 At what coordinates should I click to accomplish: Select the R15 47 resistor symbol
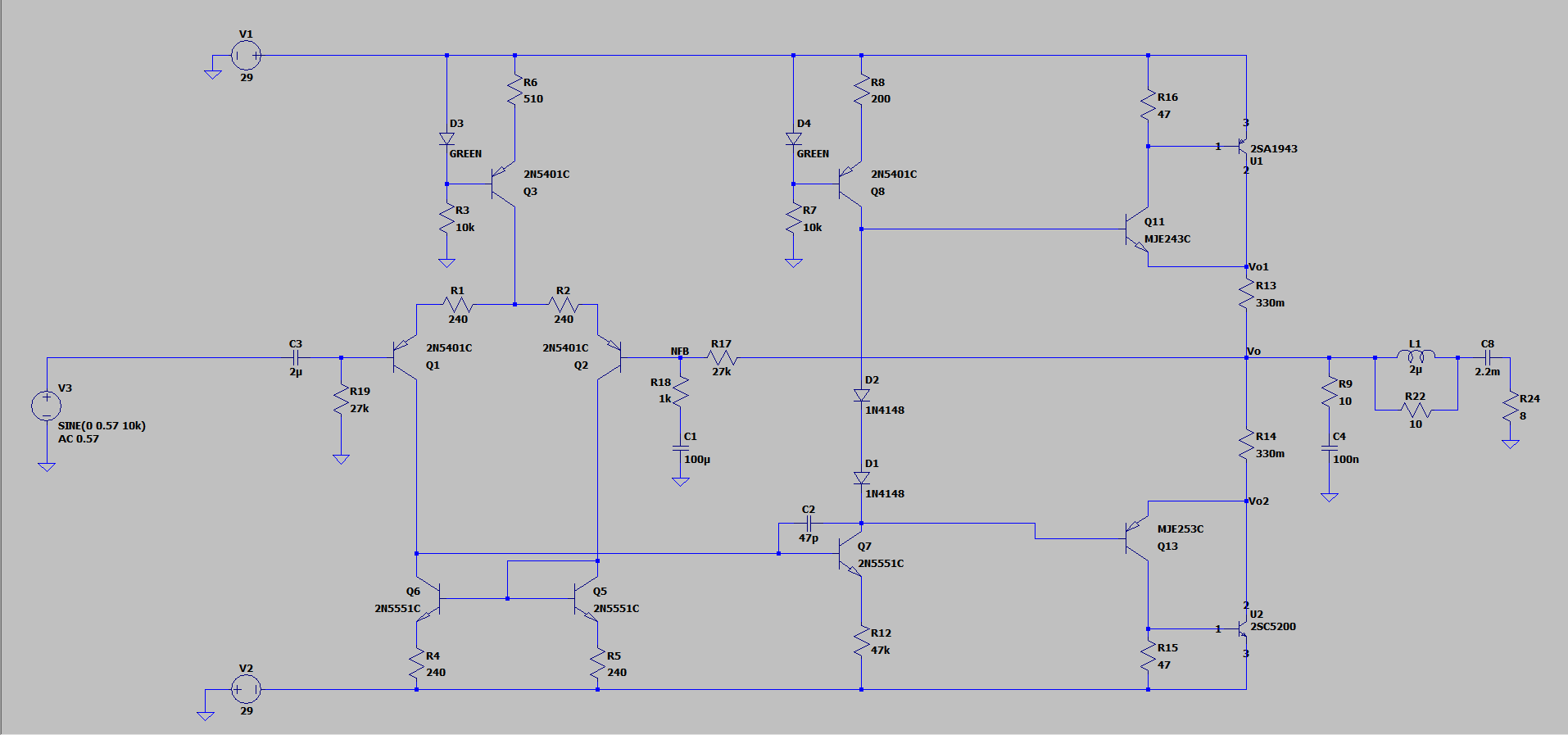tap(1149, 656)
